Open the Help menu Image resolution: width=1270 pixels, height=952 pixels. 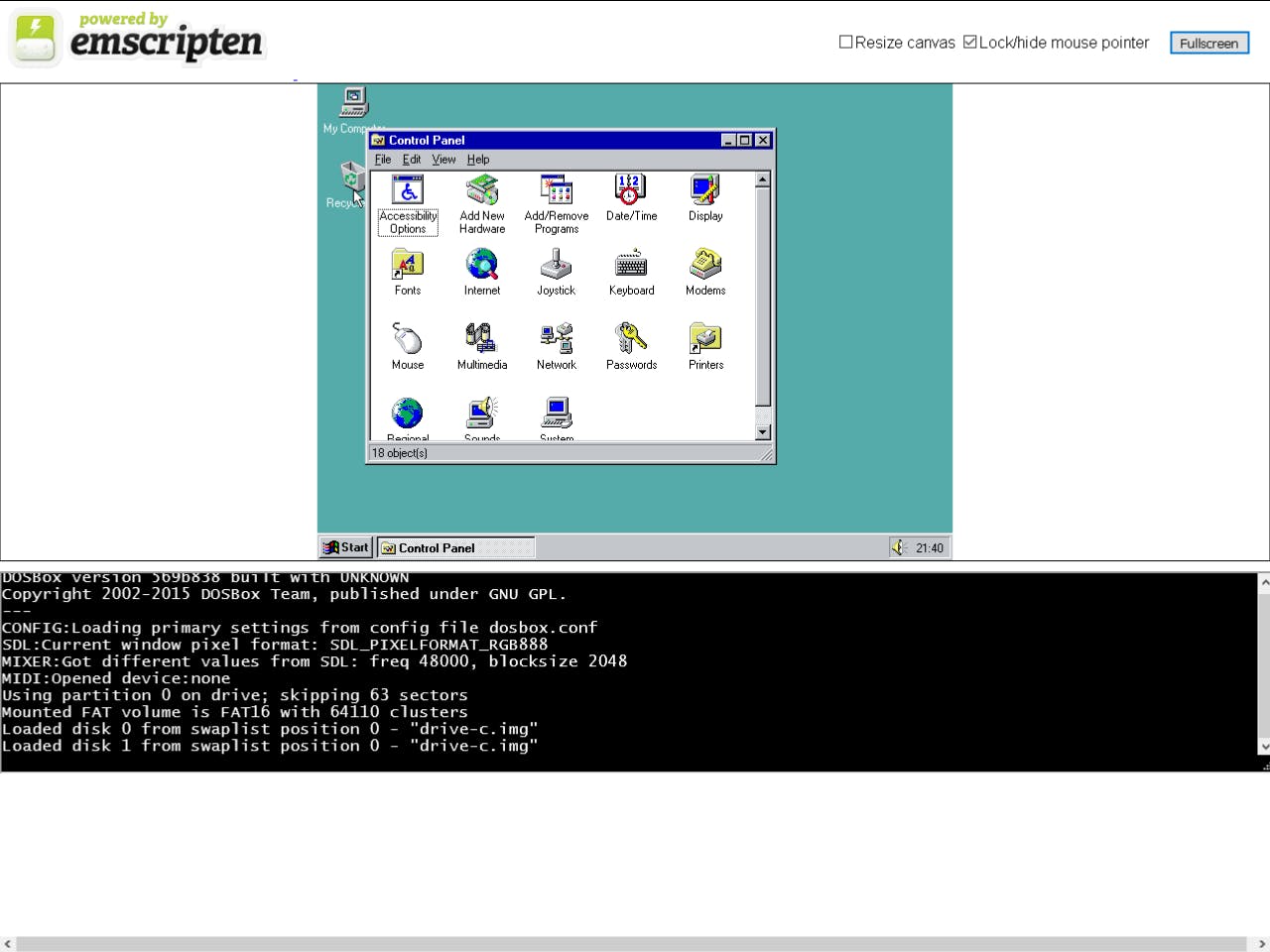tap(478, 160)
